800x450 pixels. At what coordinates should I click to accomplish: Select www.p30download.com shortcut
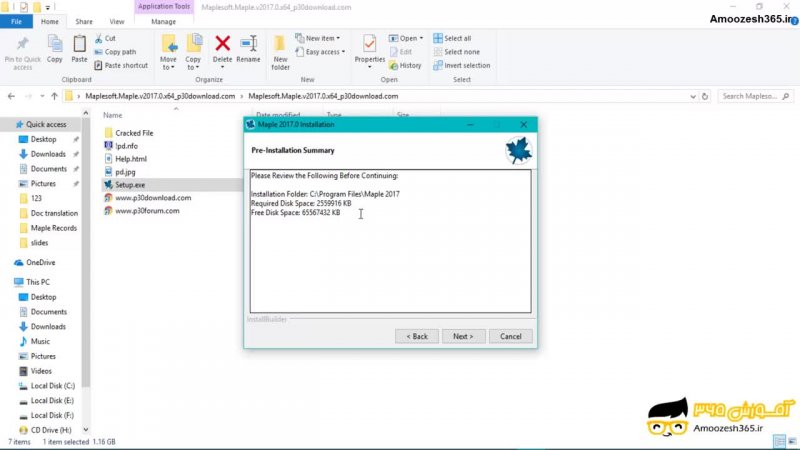tap(148, 197)
